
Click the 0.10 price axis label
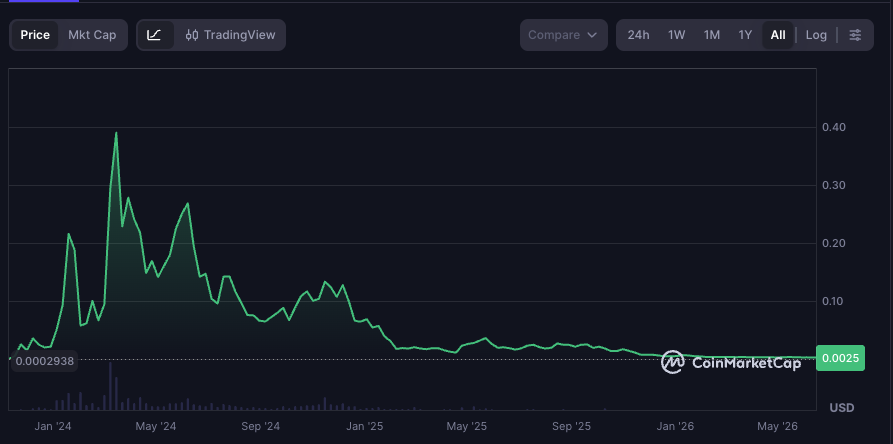(834, 301)
